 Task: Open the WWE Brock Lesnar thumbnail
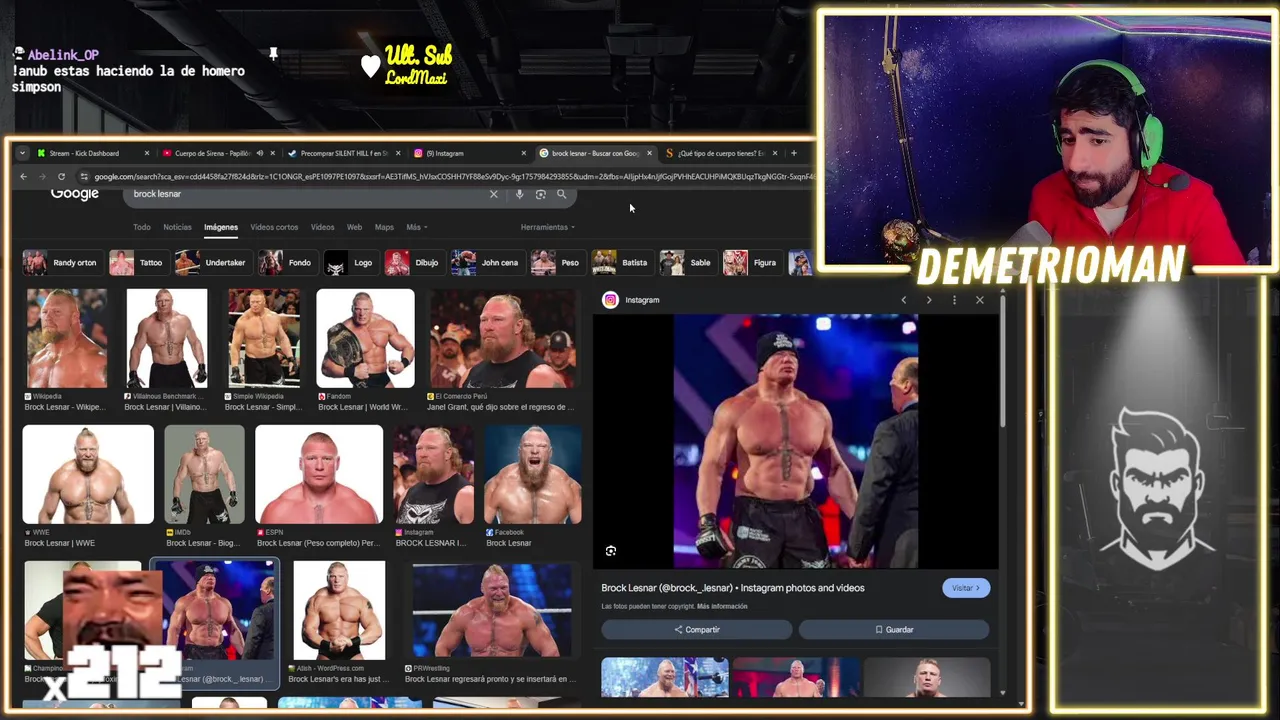(x=88, y=474)
